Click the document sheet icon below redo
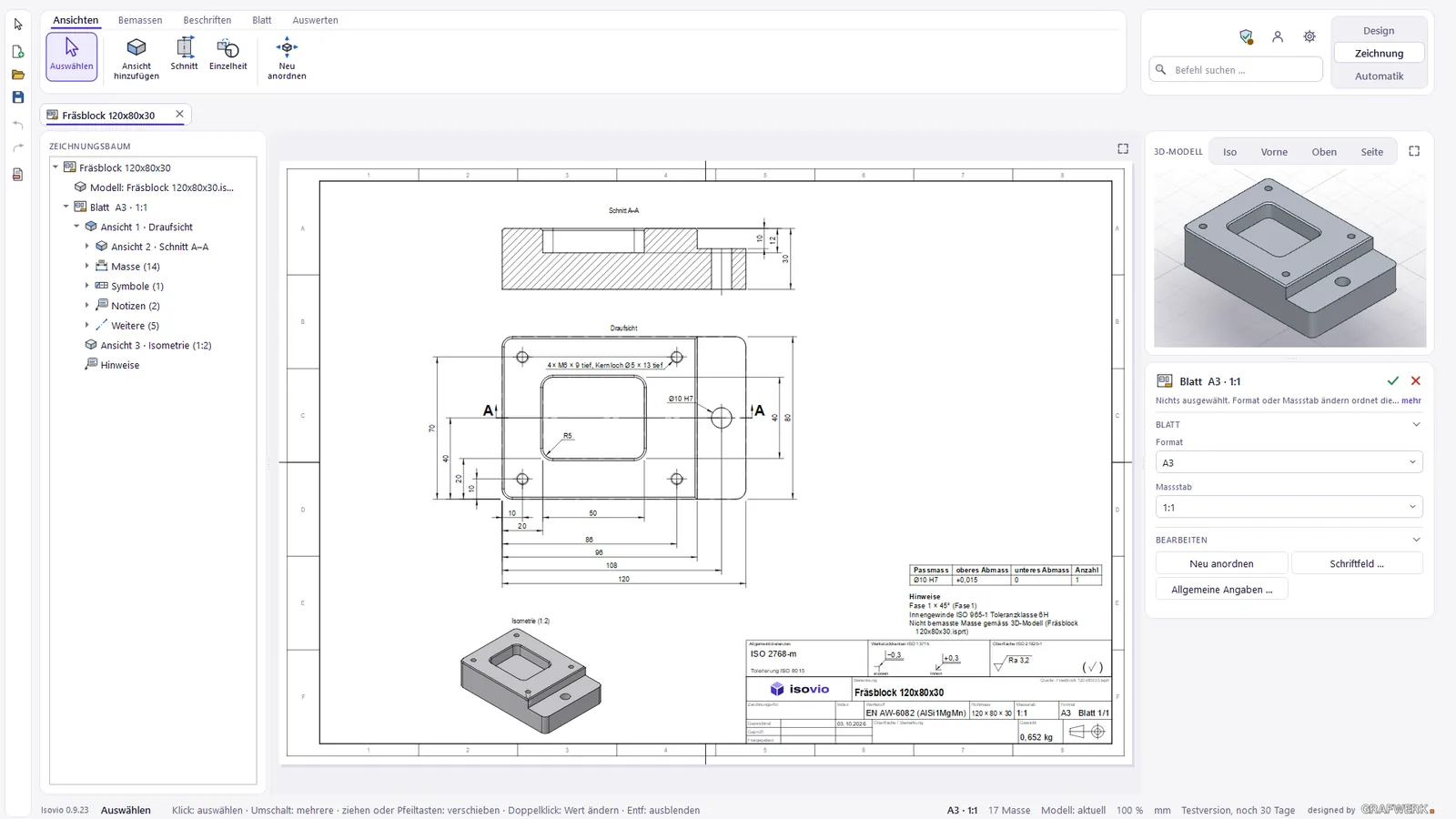This screenshot has width=1456, height=819. [18, 175]
